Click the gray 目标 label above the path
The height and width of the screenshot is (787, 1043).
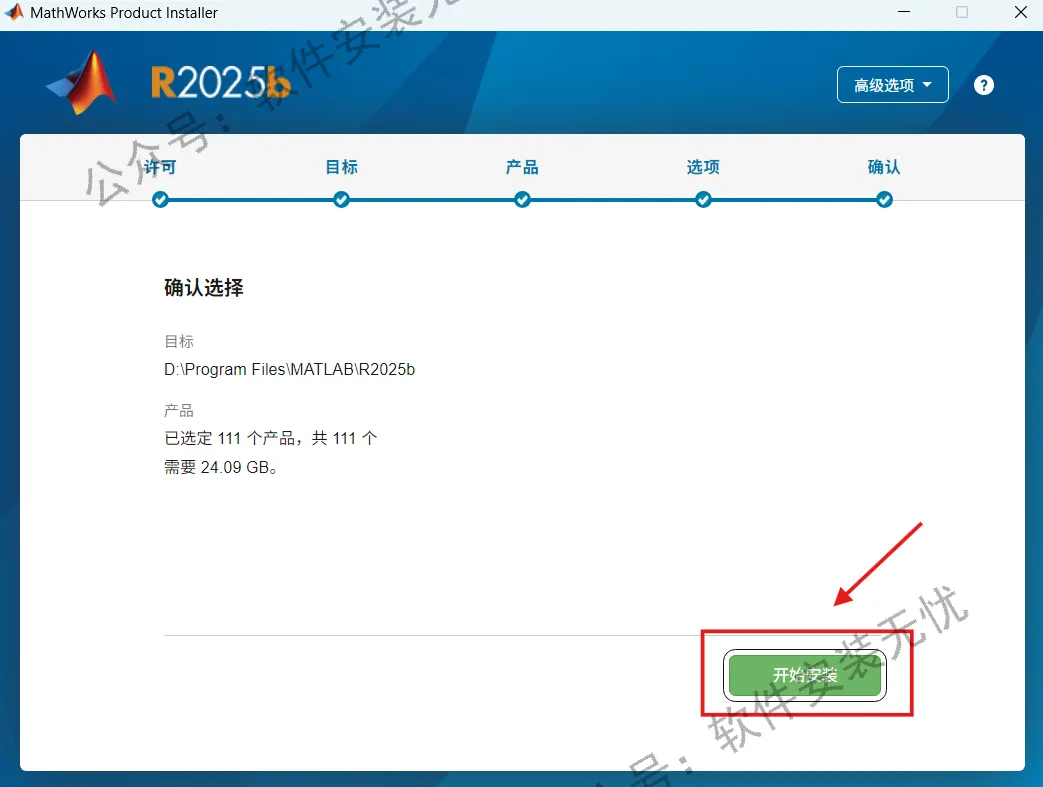179,341
